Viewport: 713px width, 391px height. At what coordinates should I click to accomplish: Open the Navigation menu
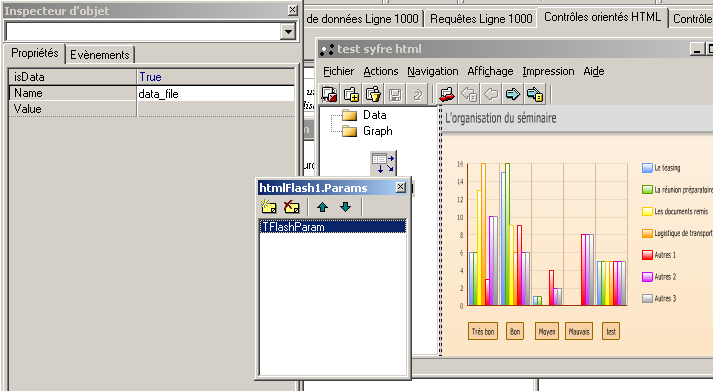click(x=432, y=71)
